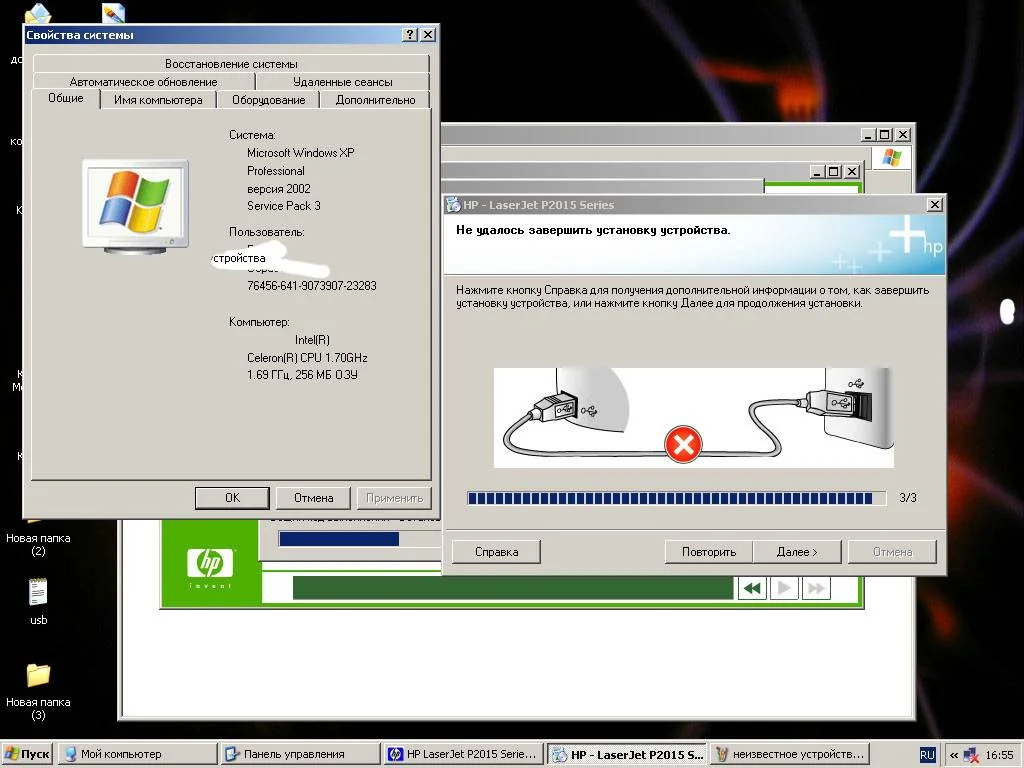Maximize the outer background window
The width and height of the screenshot is (1024, 768).
(x=885, y=135)
